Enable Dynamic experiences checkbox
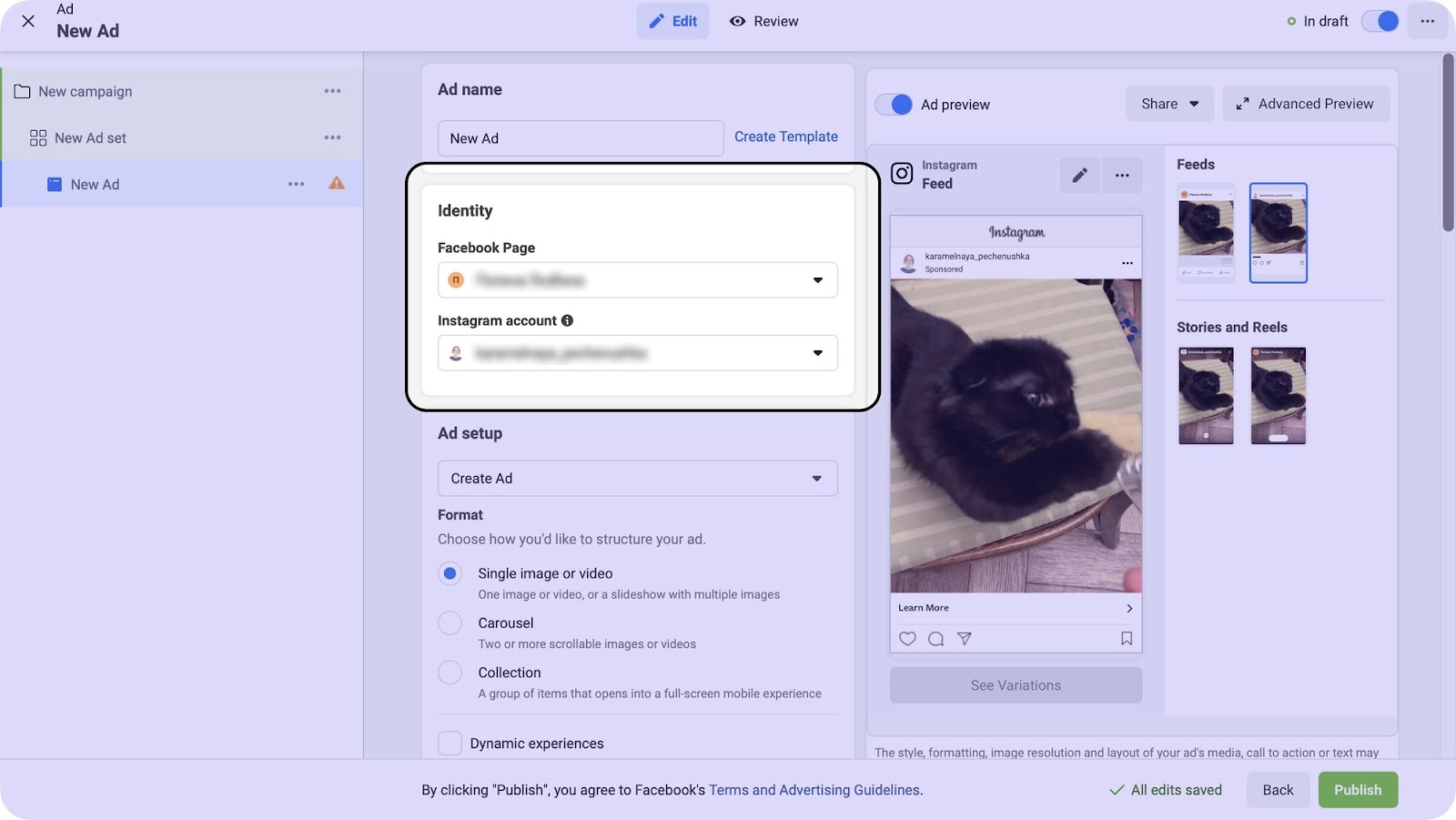This screenshot has height=820, width=1456. (x=450, y=744)
